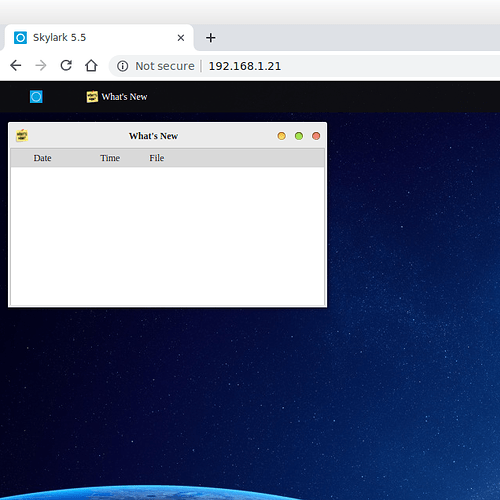Image resolution: width=500 pixels, height=500 pixels.
Task: Click the Skylark start menu icon
Action: click(36, 97)
